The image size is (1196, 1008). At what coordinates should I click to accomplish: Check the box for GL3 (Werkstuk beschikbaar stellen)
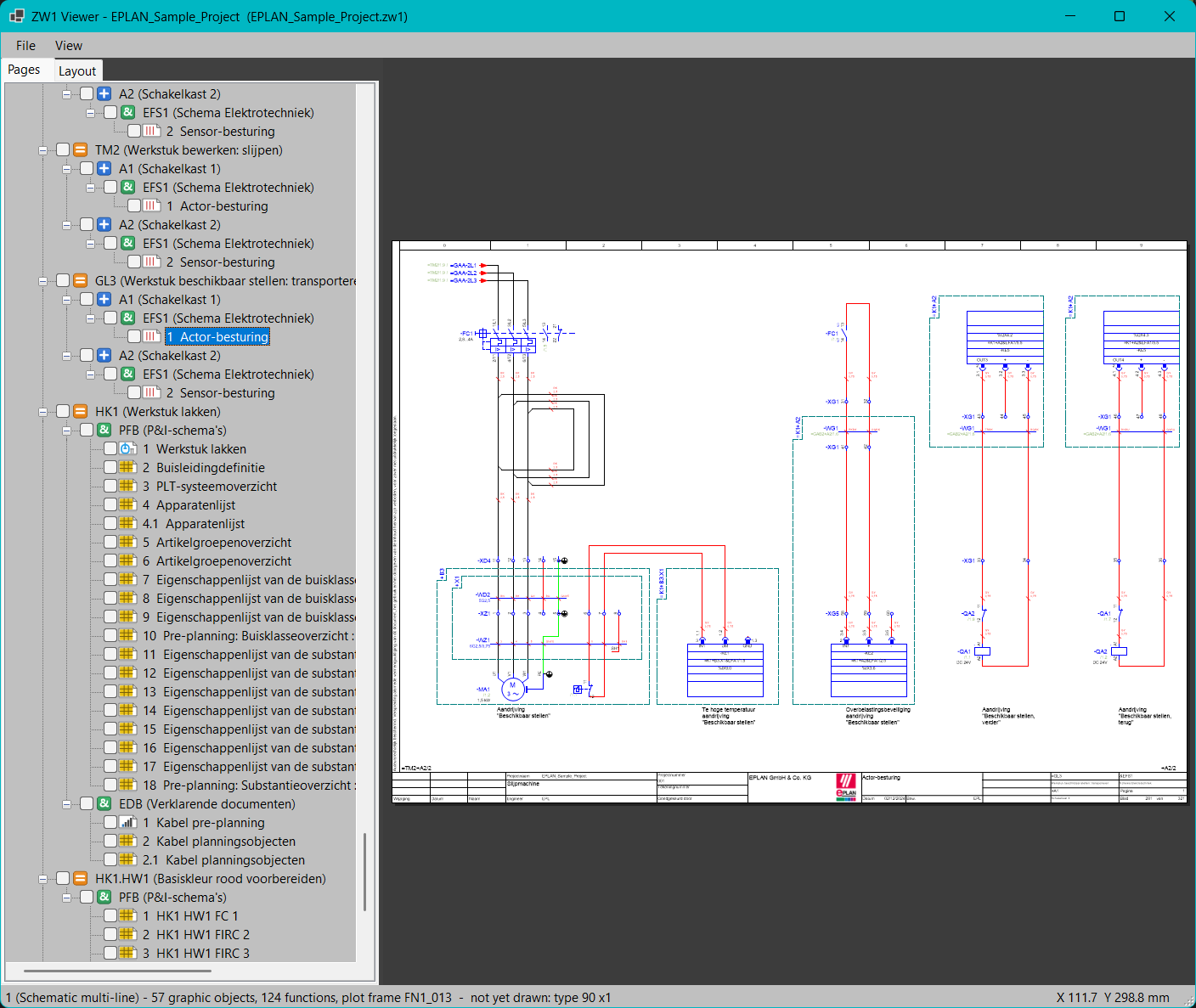[x=63, y=281]
